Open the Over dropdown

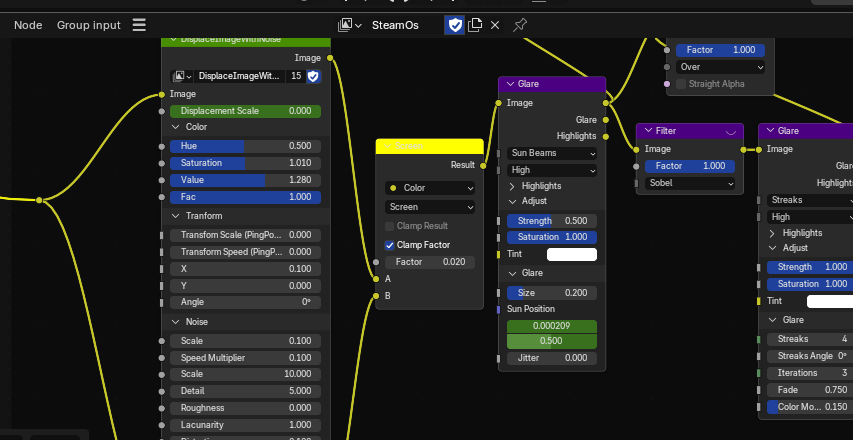(720, 67)
